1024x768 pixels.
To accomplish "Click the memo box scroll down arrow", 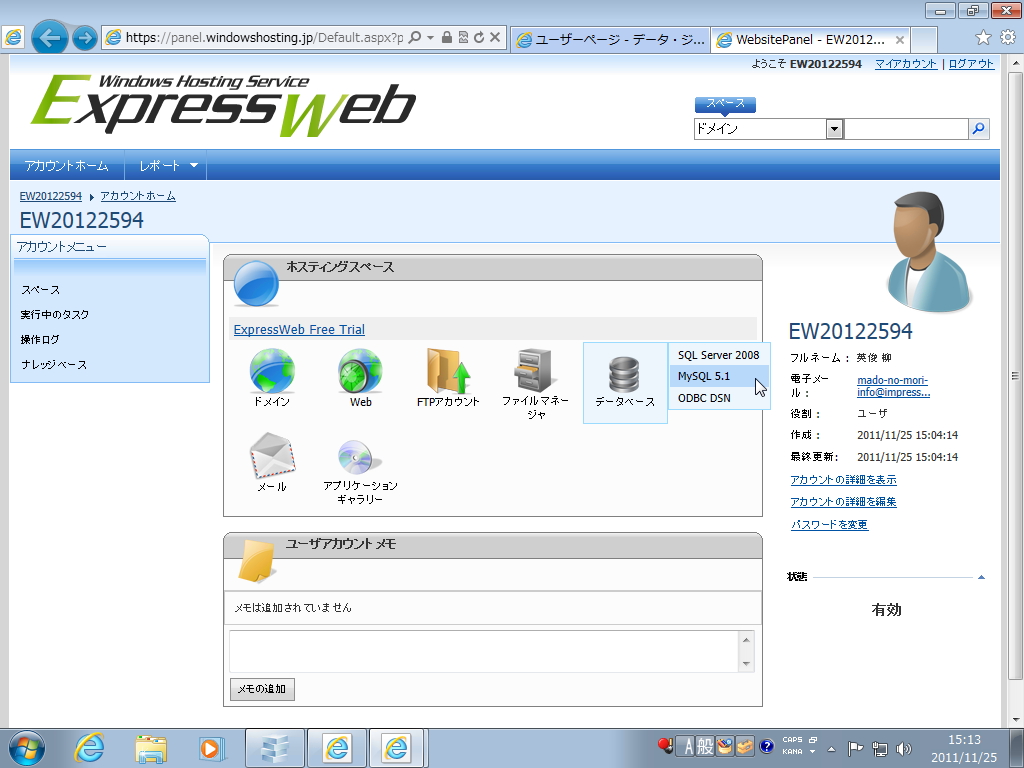I will (746, 664).
